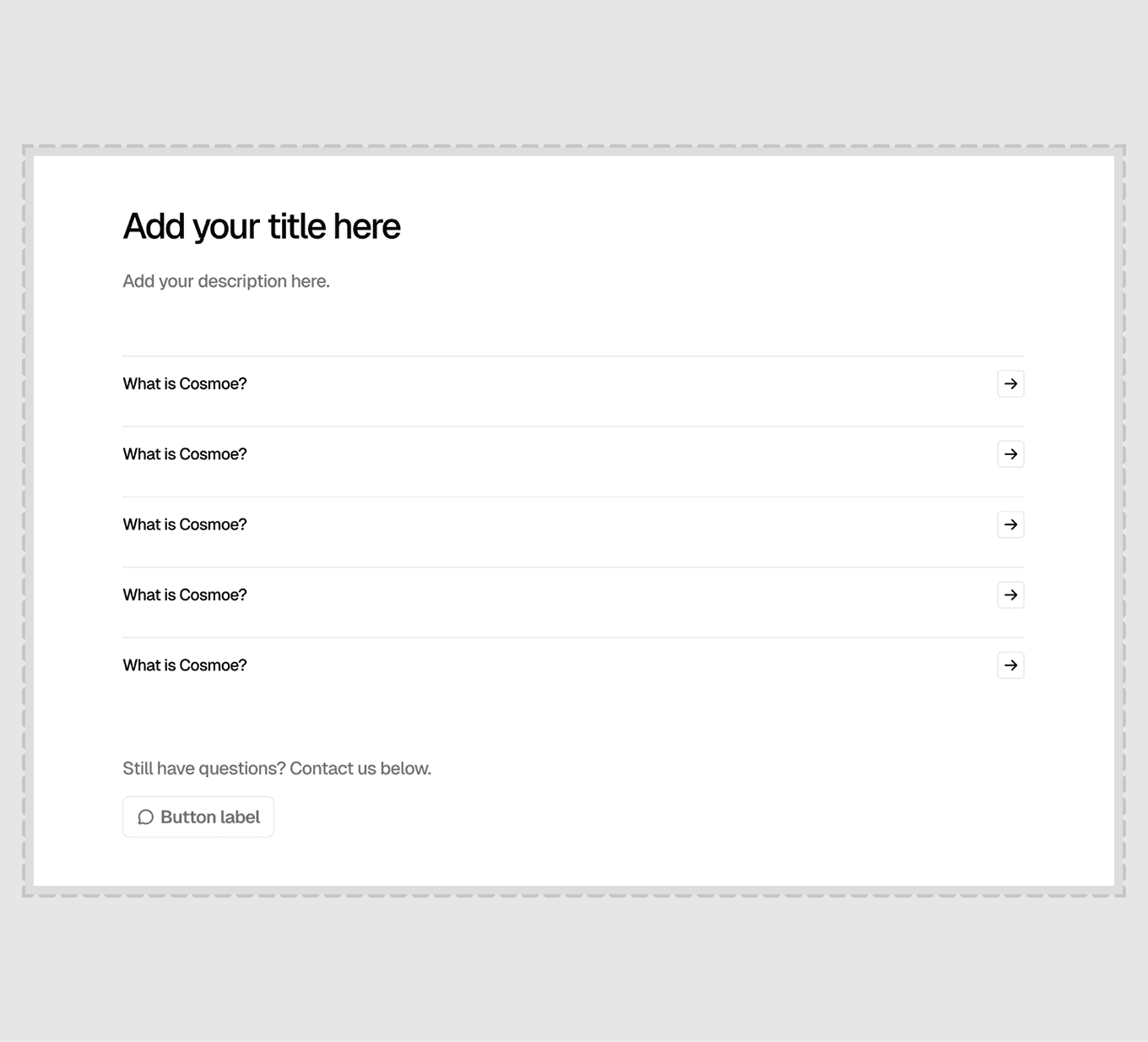Click the arrow icon on the third FAQ row
The height and width of the screenshot is (1042, 1148).
coord(1010,524)
